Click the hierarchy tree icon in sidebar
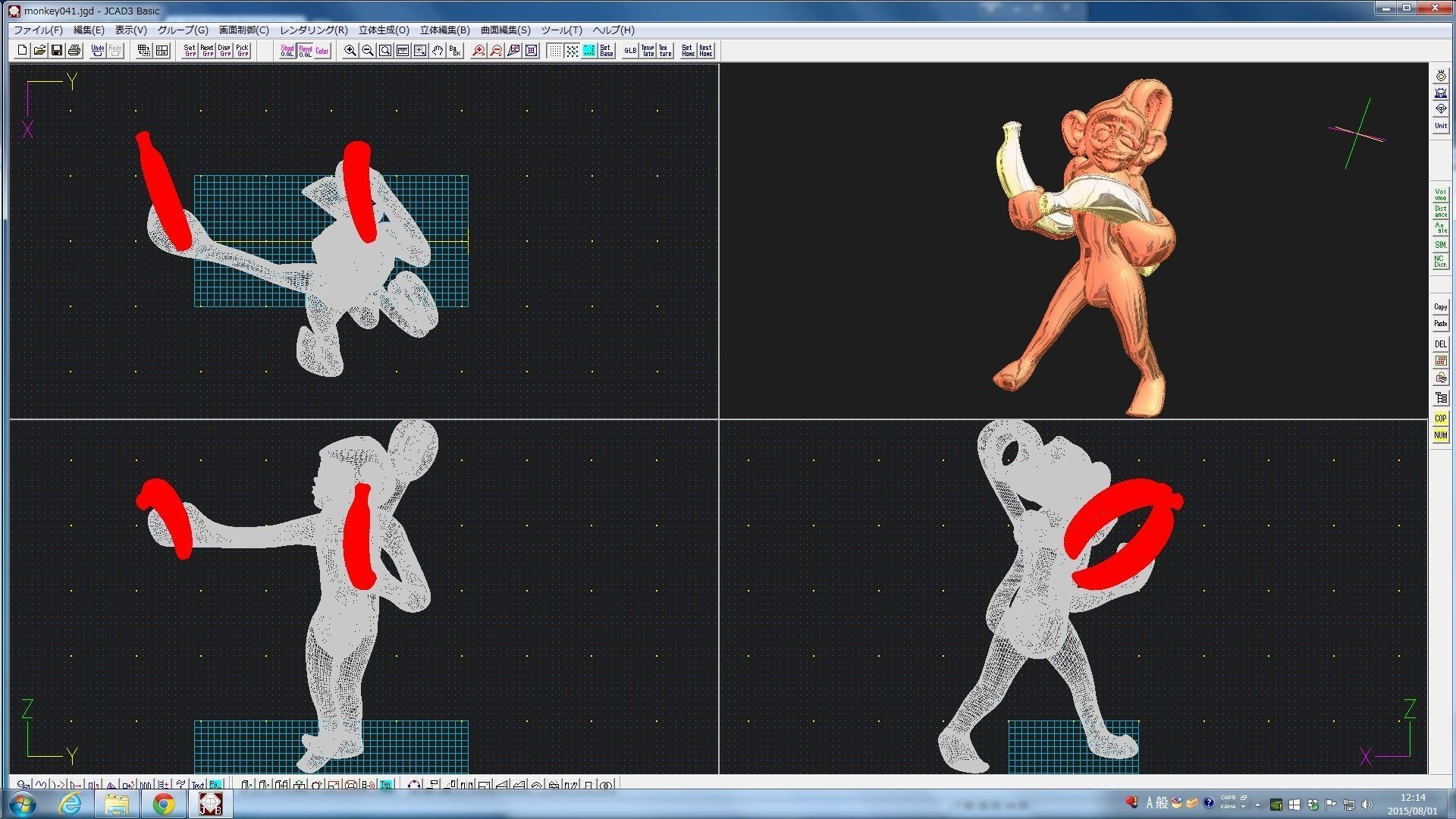The width and height of the screenshot is (1456, 819). click(1440, 397)
